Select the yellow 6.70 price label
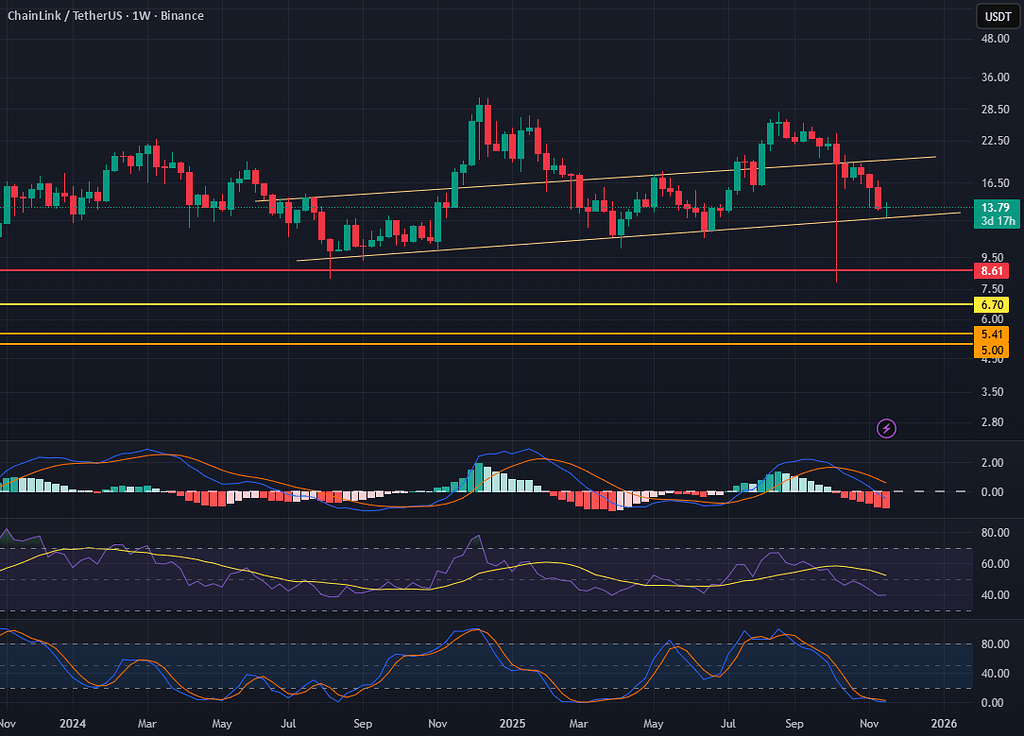 coord(994,304)
